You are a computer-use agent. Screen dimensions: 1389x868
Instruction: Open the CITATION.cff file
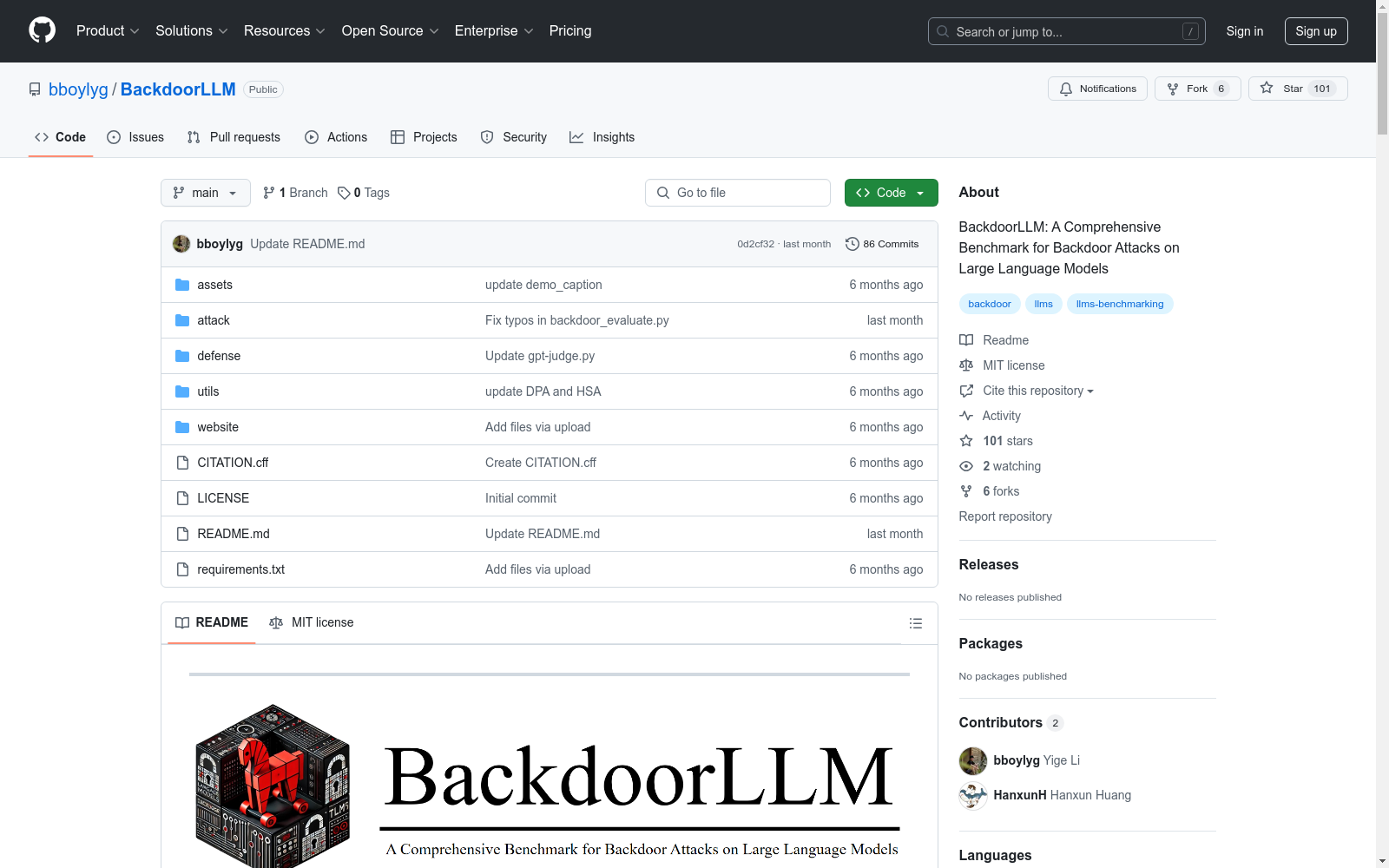point(233,463)
